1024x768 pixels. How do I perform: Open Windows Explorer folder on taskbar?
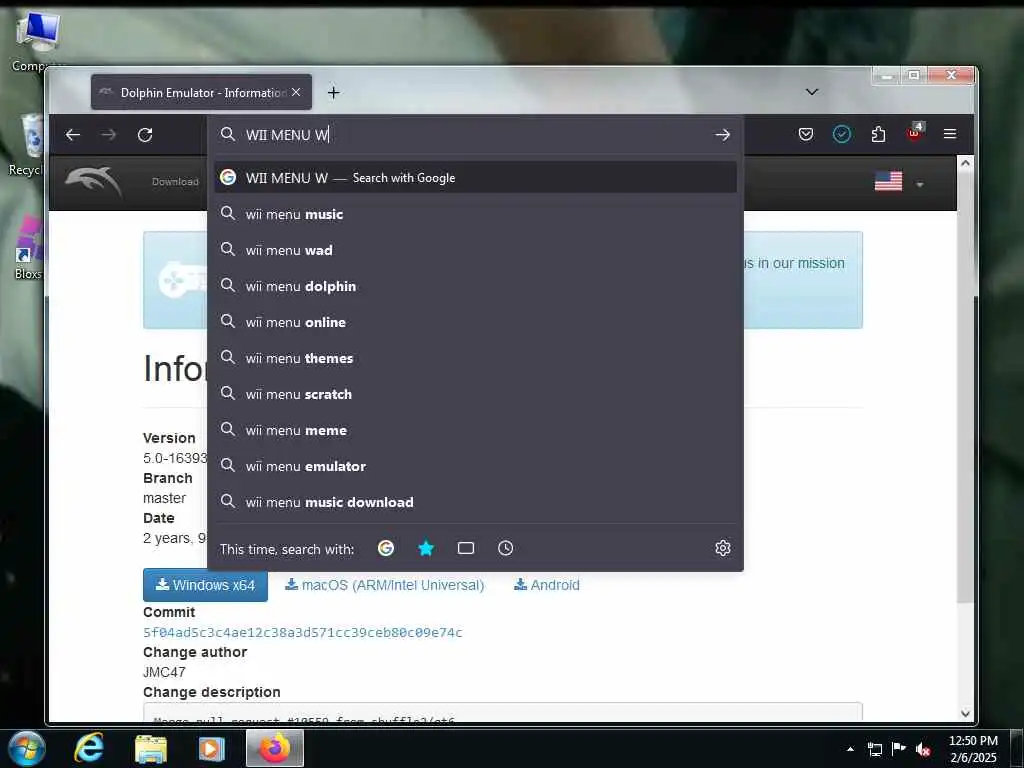[151, 749]
